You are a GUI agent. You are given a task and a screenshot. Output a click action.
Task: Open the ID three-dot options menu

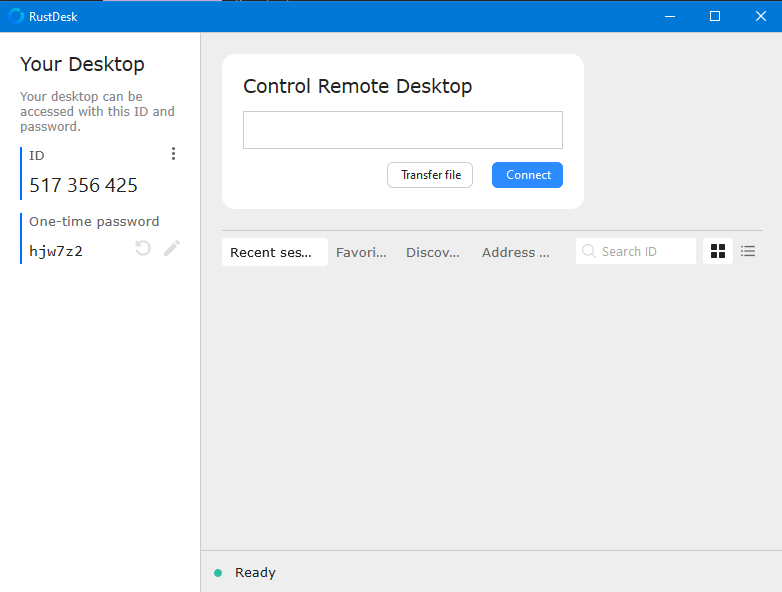pos(173,154)
